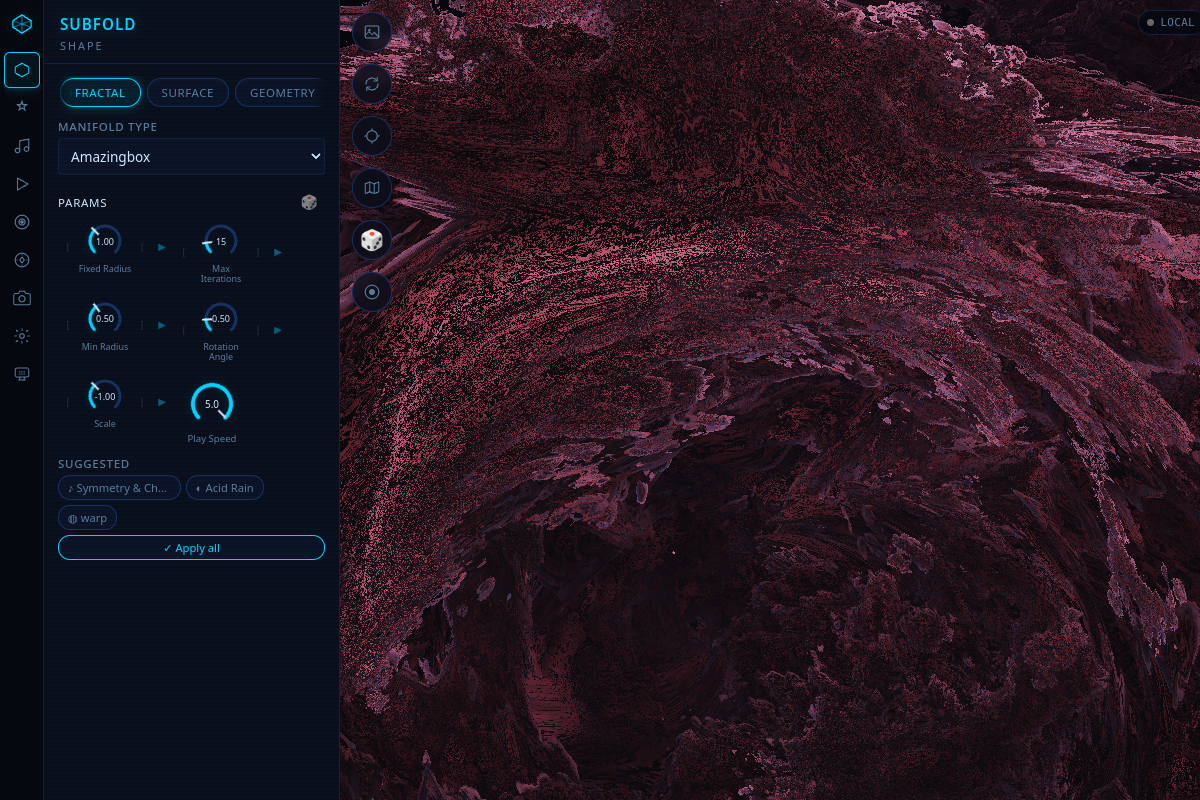Viewport: 1200px width, 800px height.
Task: Click the SUBFOLD title text
Action: (x=98, y=24)
